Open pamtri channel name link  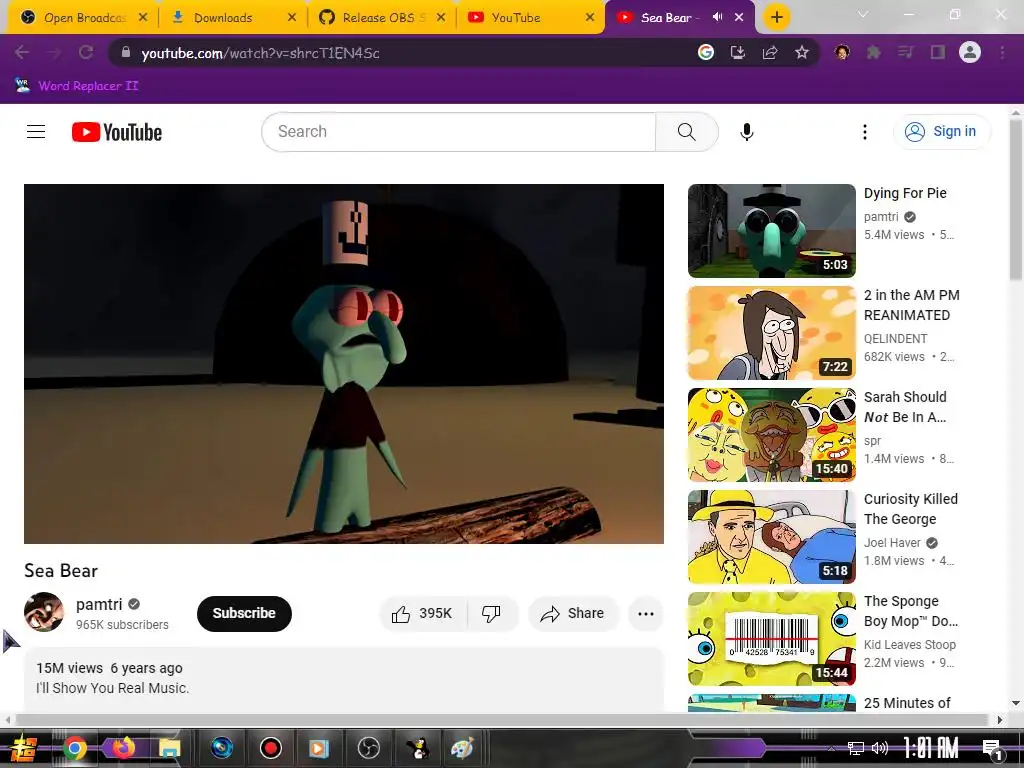pos(99,604)
